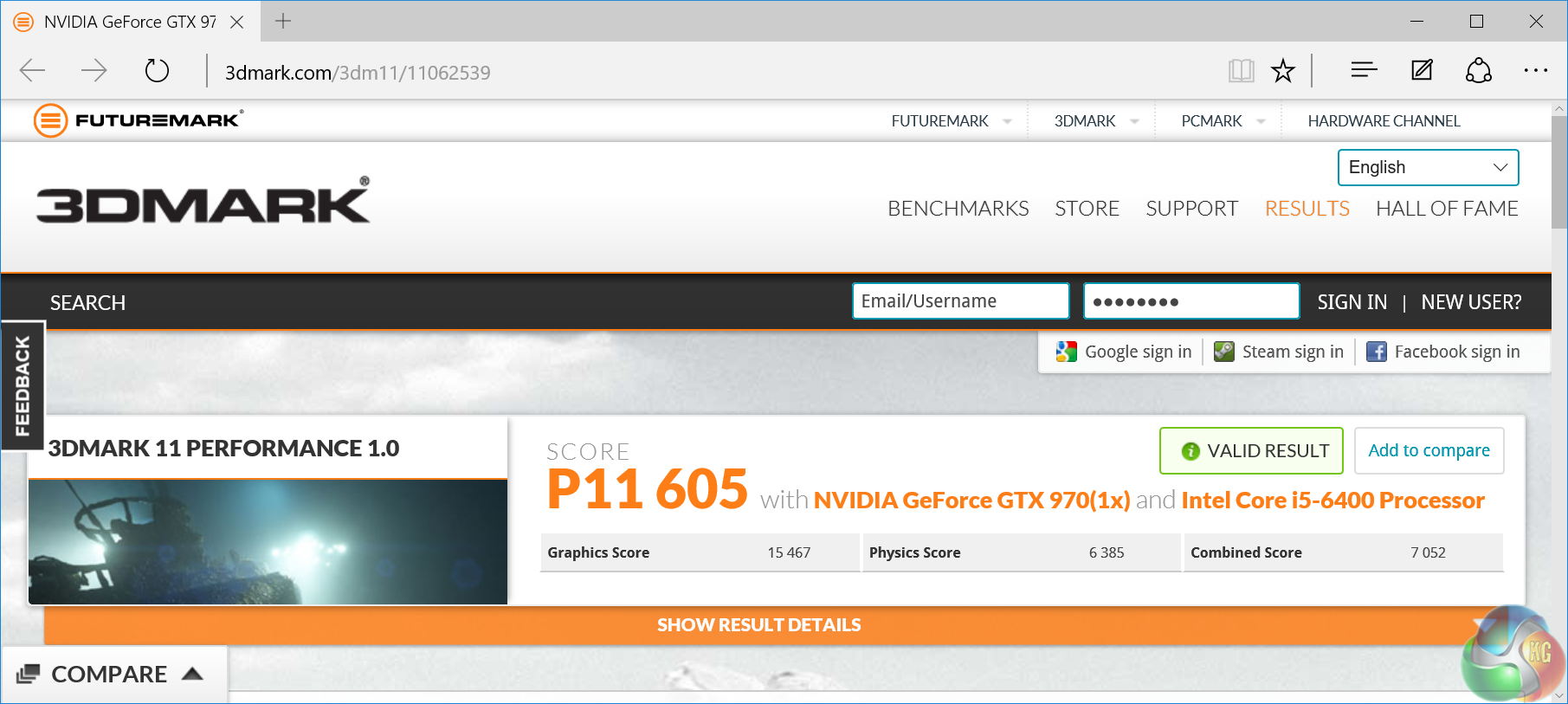Open the Hardware Channel link

point(1384,121)
